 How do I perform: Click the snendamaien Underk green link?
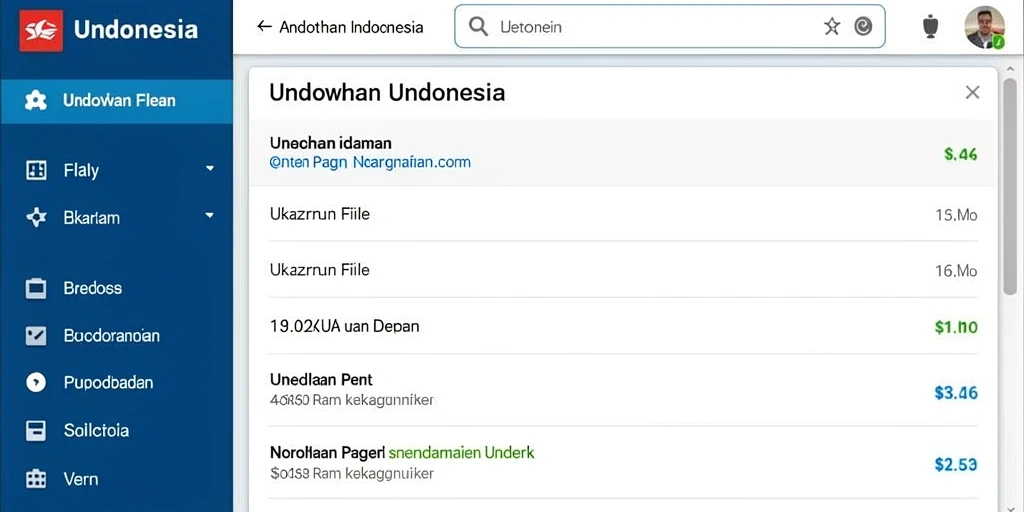pos(461,452)
